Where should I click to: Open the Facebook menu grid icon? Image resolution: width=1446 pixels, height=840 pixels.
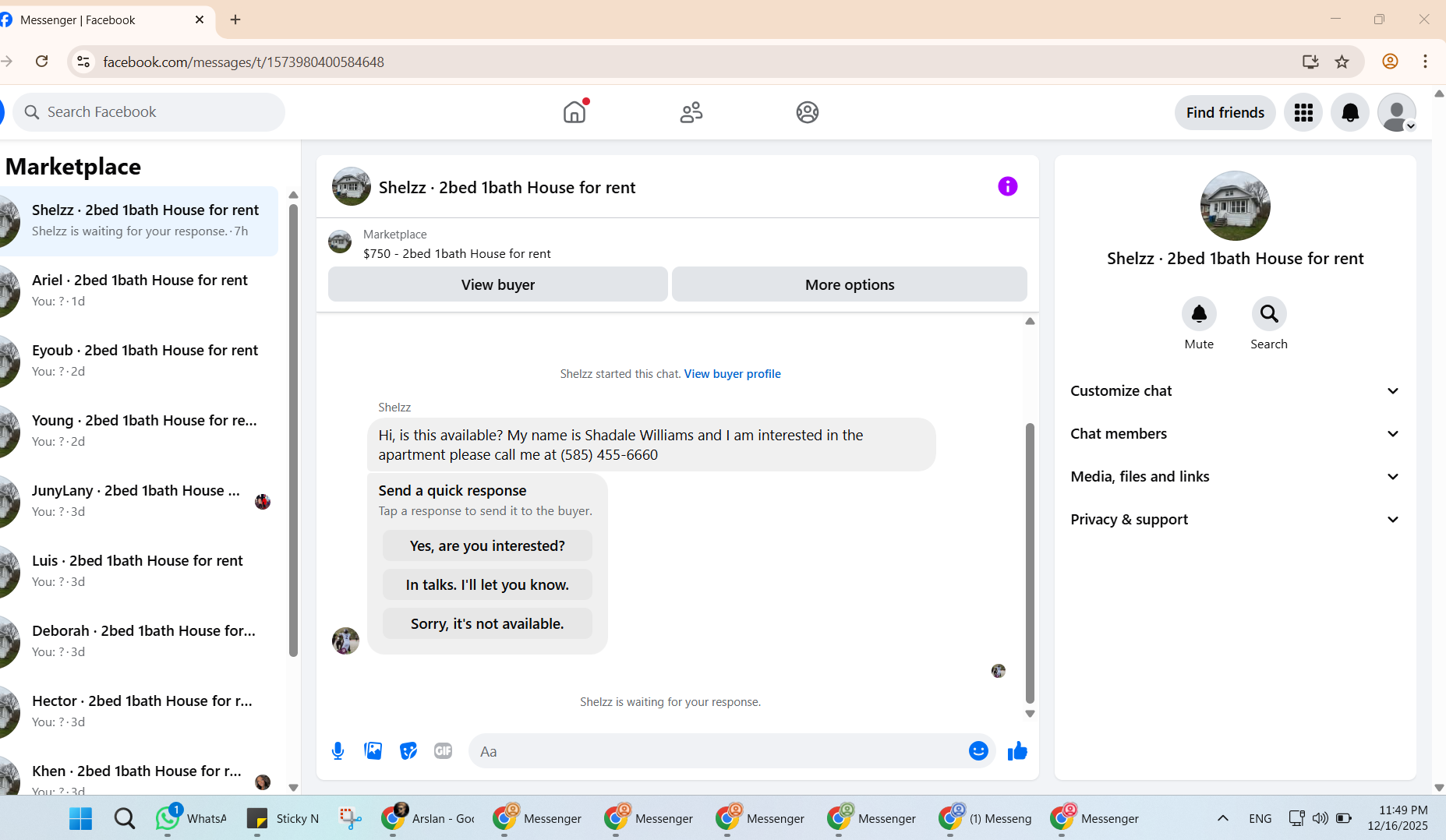[1303, 112]
